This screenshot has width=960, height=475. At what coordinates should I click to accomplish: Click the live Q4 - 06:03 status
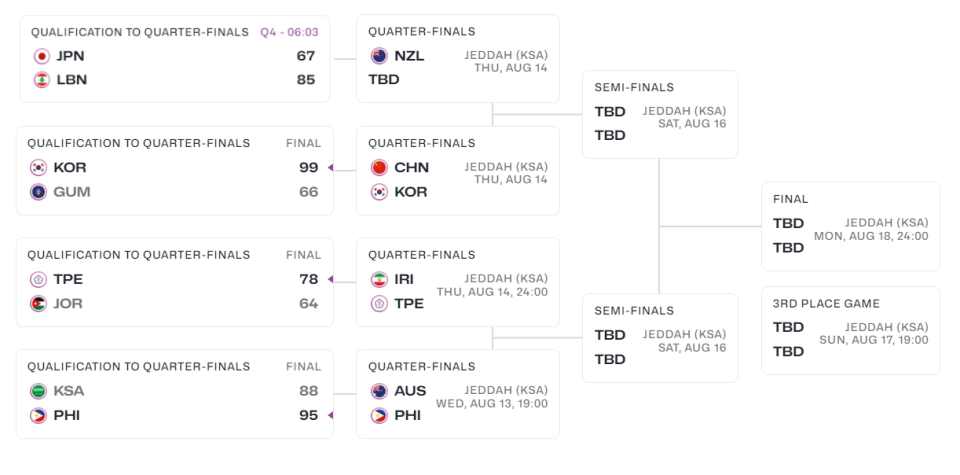click(289, 32)
